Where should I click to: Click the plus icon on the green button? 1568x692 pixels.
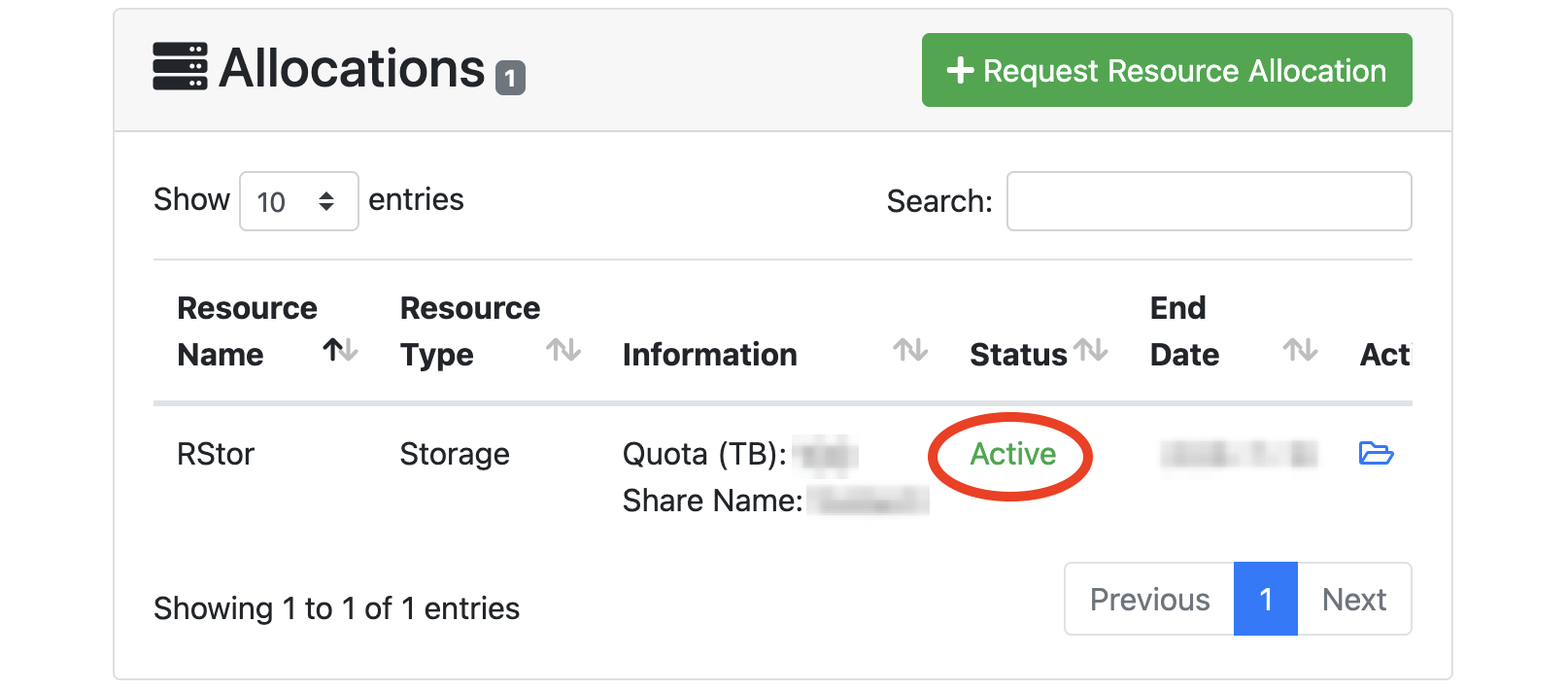point(960,70)
